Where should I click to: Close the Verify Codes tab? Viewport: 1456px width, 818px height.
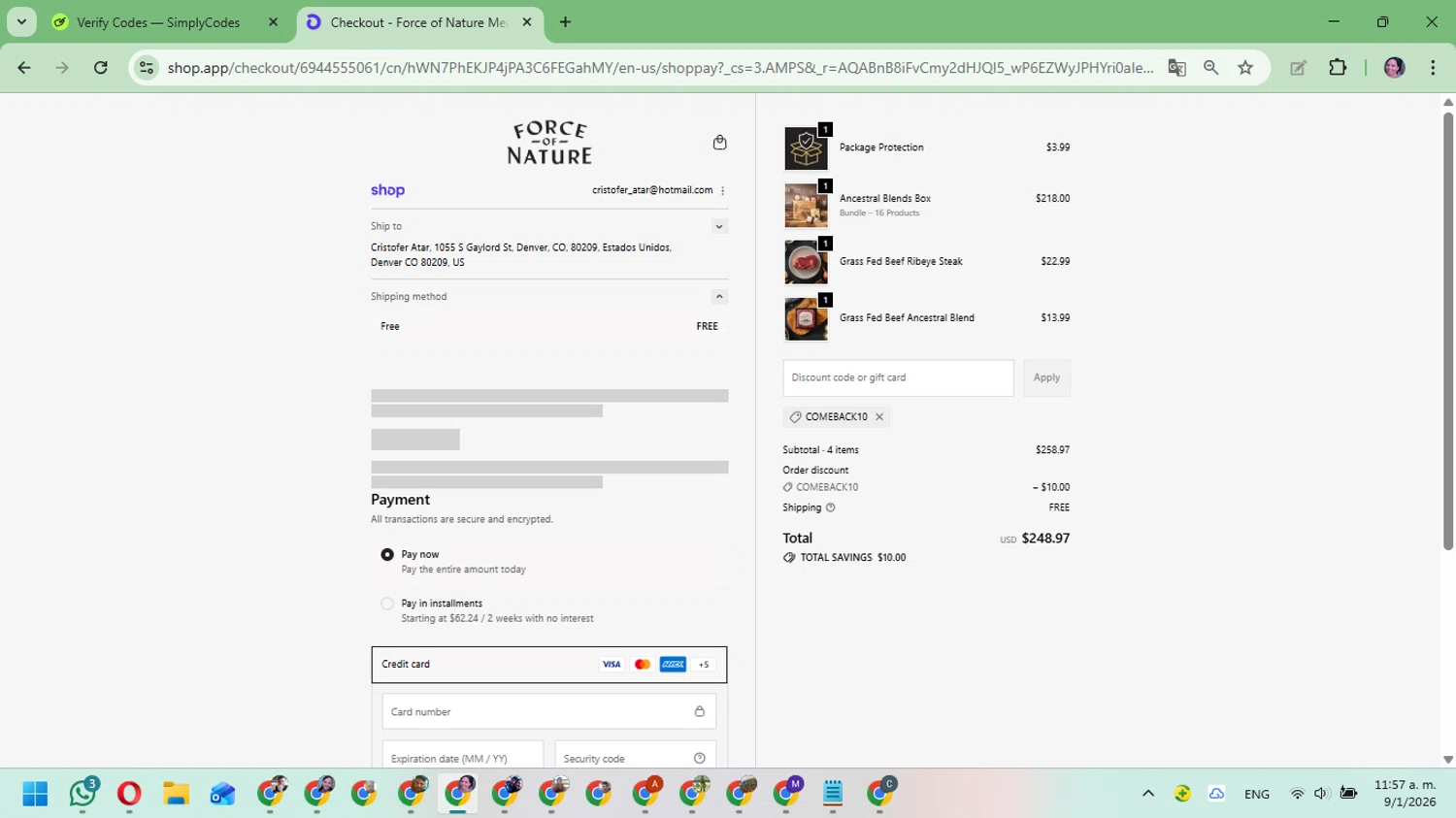point(273,22)
